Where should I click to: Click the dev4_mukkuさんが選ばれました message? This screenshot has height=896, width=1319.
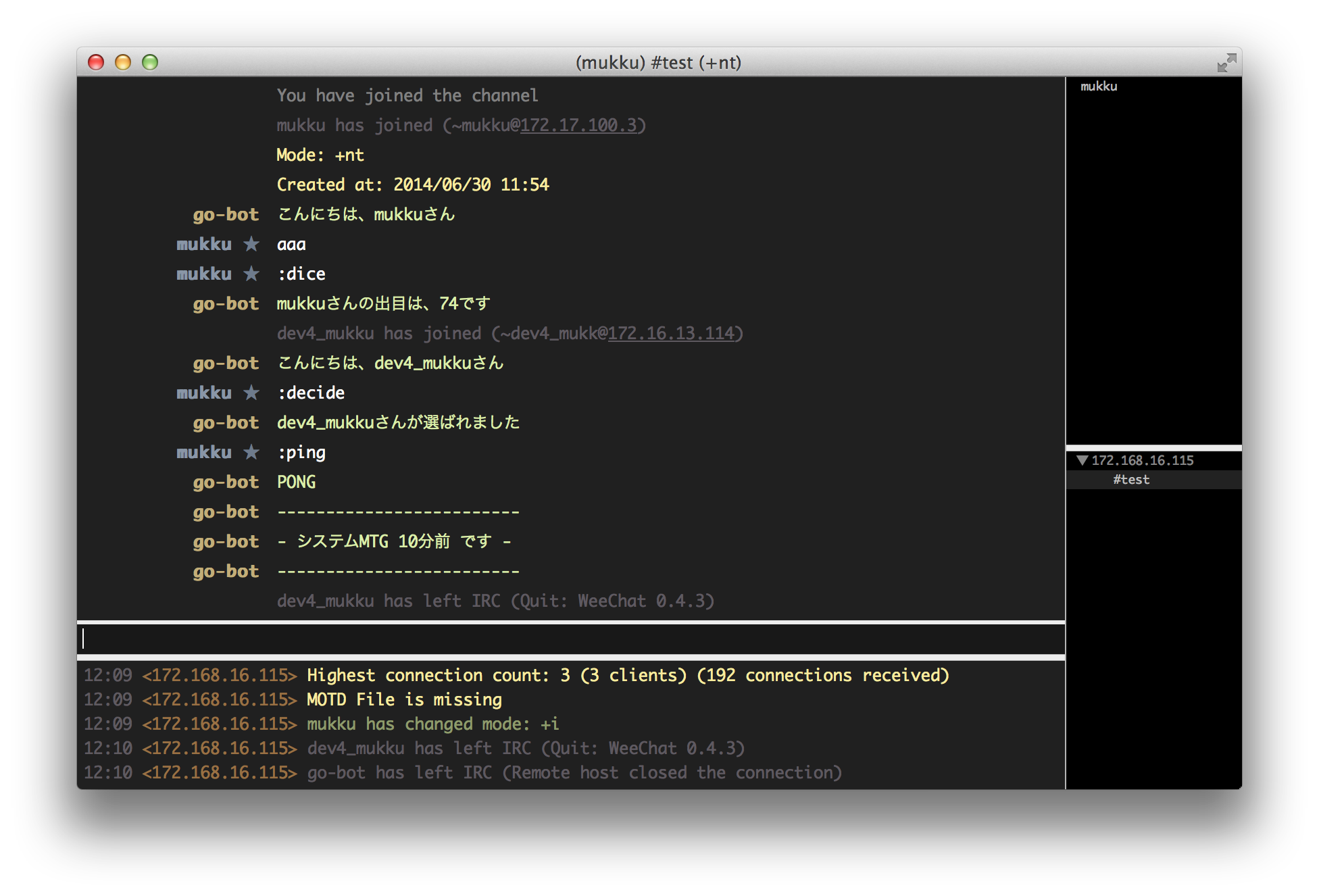(x=398, y=422)
